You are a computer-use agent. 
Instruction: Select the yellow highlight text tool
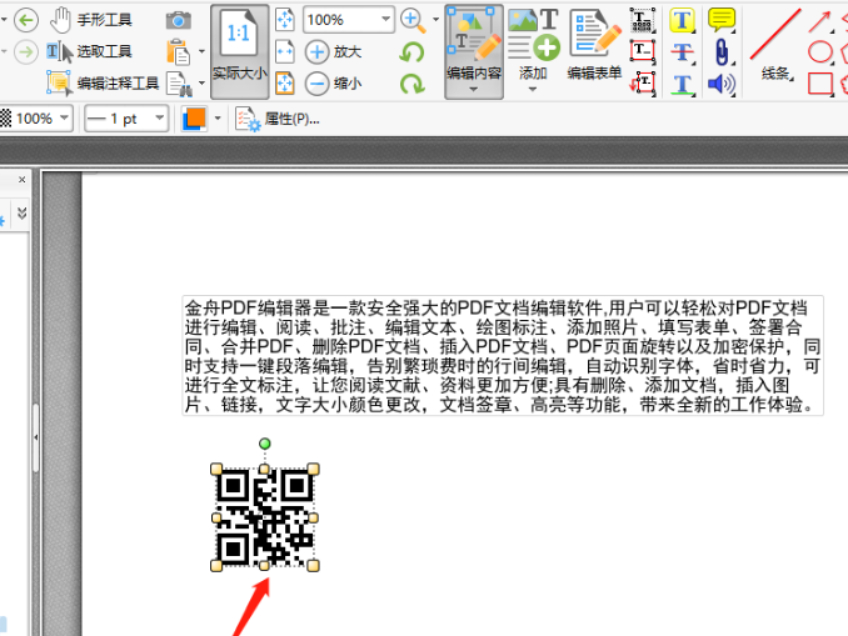click(682, 21)
